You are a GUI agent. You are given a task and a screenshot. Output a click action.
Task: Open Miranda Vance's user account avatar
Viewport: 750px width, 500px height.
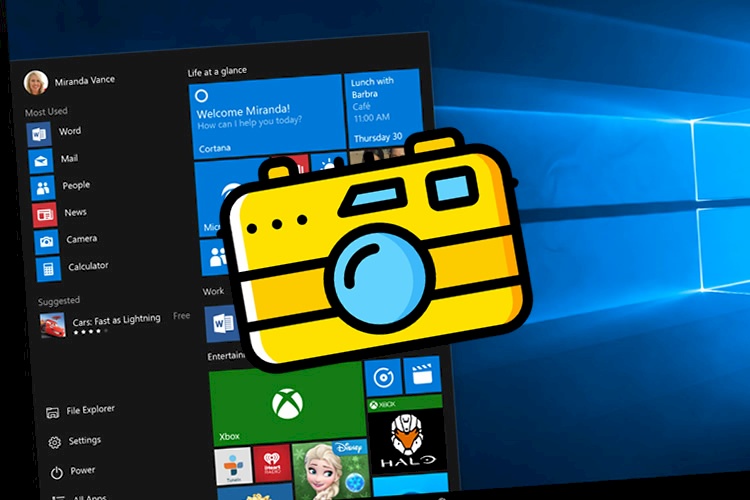pyautogui.click(x=35, y=82)
